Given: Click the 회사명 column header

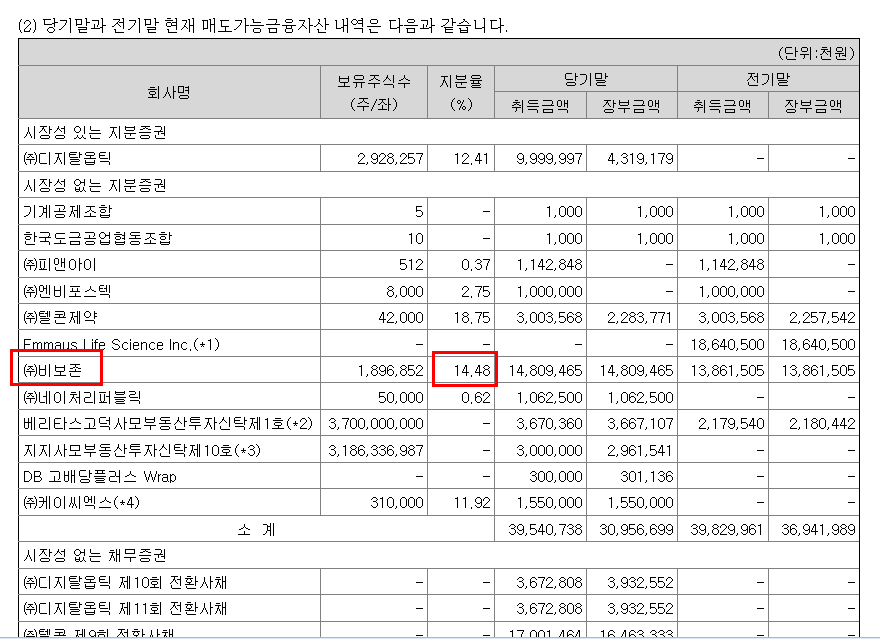Looking at the screenshot, I should pyautogui.click(x=169, y=92).
